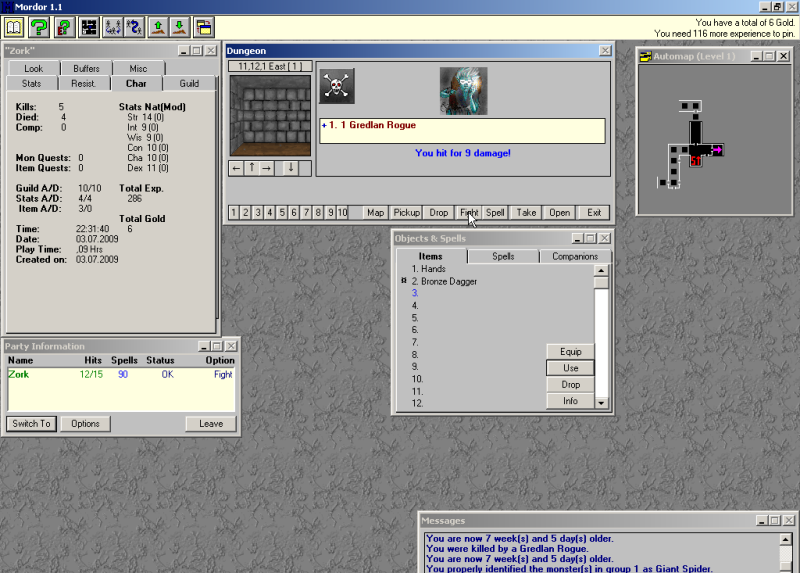Screen dimensions: 800x573
Task: Open the dungeon map grid toolbar icon
Action: (89, 27)
